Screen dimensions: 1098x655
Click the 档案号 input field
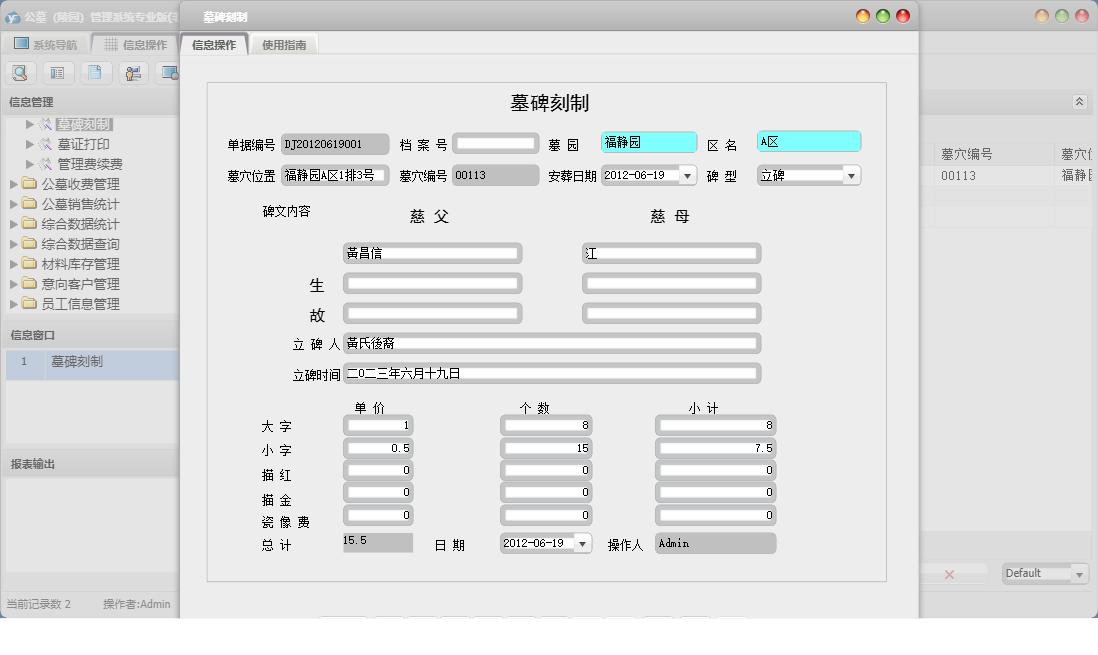[x=495, y=145]
